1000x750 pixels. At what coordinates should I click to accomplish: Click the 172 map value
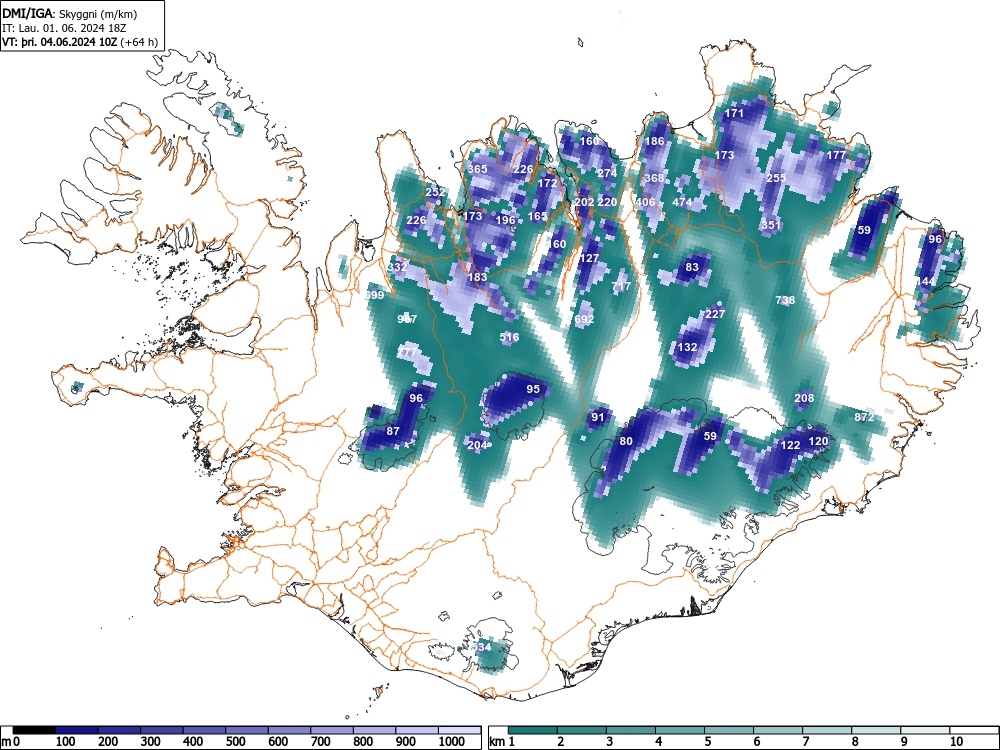pos(547,183)
